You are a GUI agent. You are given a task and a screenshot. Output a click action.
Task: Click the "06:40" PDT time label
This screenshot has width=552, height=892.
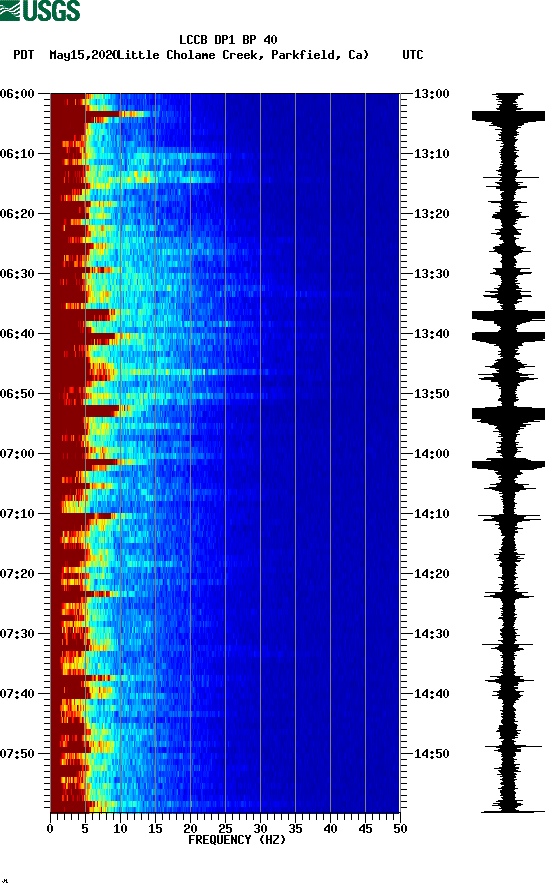pos(17,334)
